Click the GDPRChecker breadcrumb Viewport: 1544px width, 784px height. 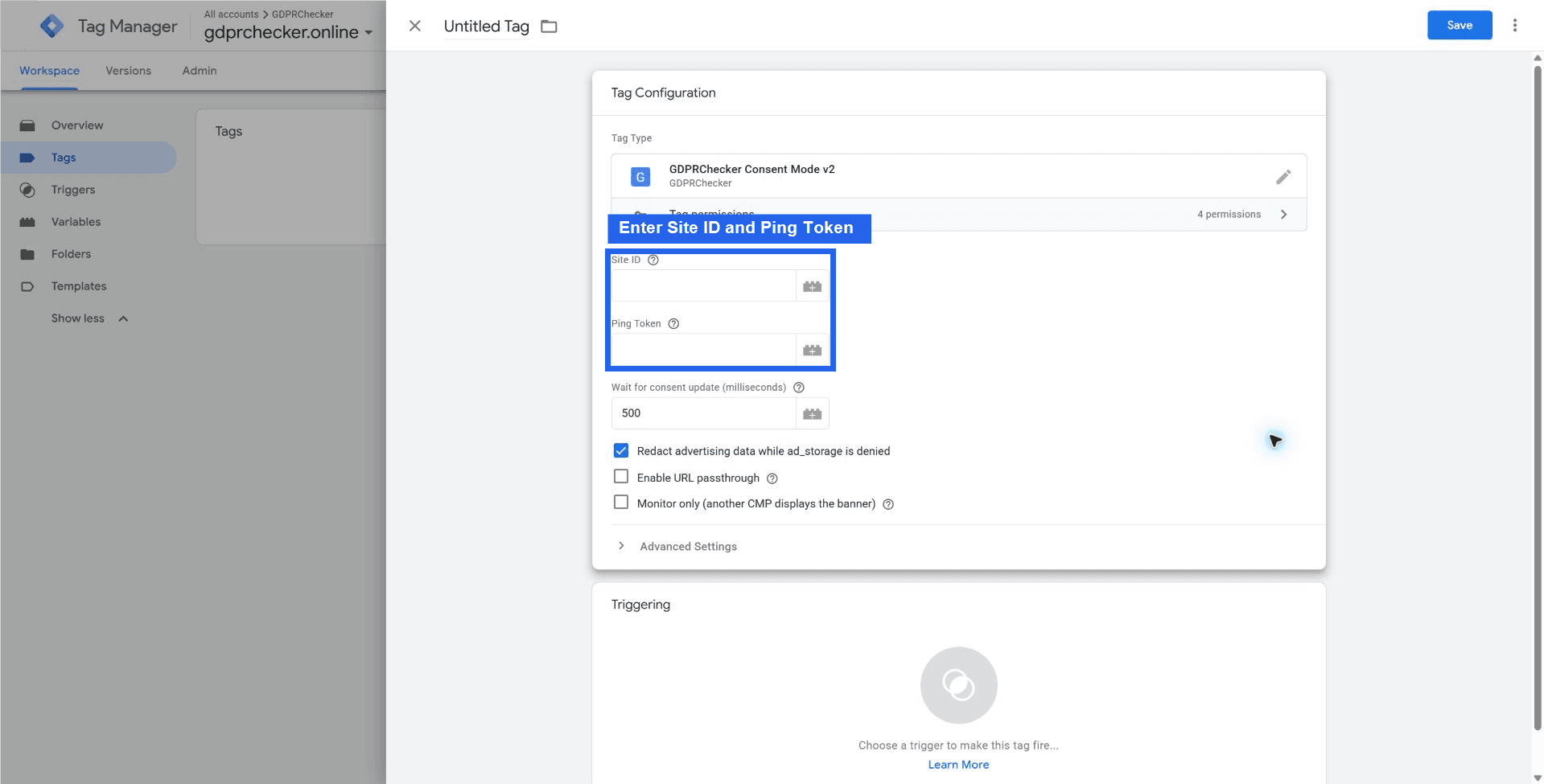[303, 14]
